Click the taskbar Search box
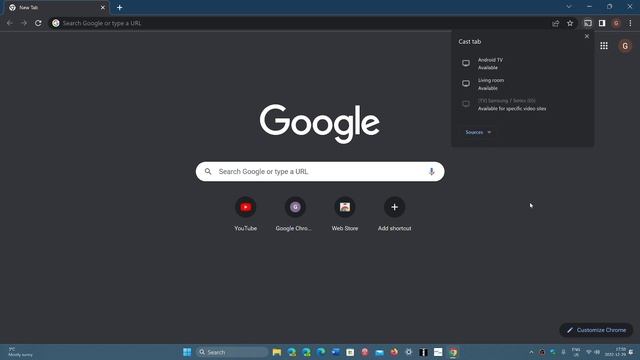 (x=232, y=352)
